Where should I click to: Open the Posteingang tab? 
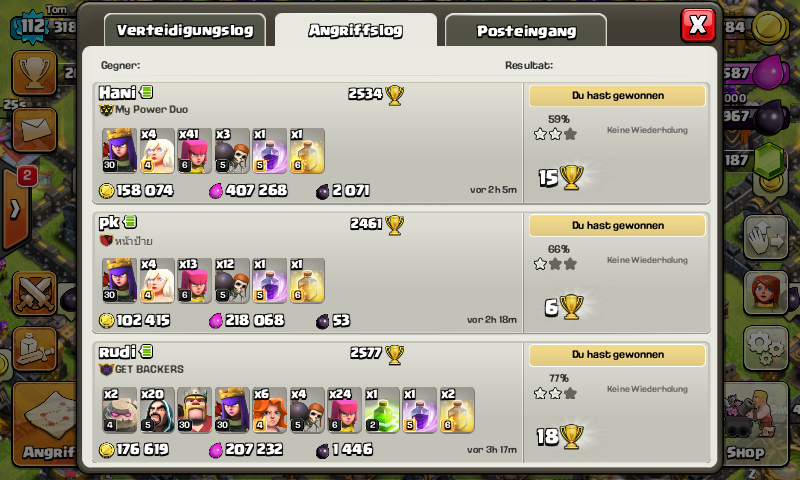pyautogui.click(x=526, y=31)
